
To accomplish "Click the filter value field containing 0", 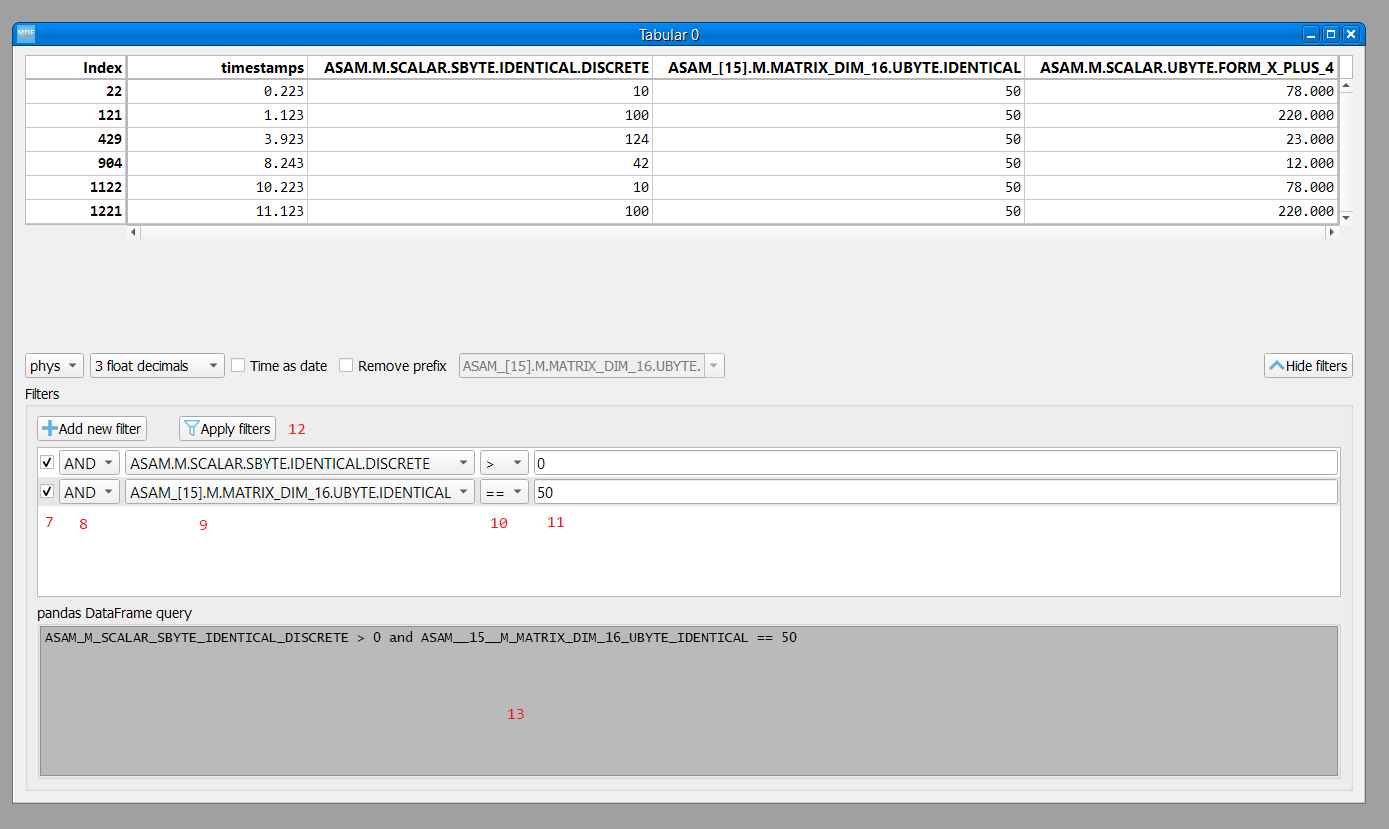I will [935, 463].
